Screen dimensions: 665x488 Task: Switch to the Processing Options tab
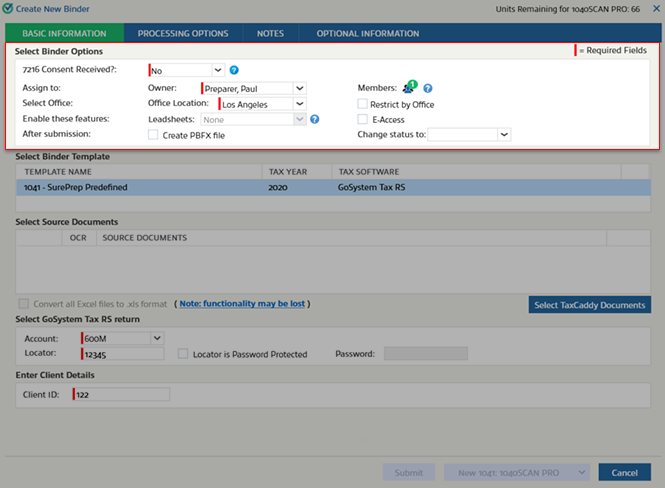pos(182,33)
